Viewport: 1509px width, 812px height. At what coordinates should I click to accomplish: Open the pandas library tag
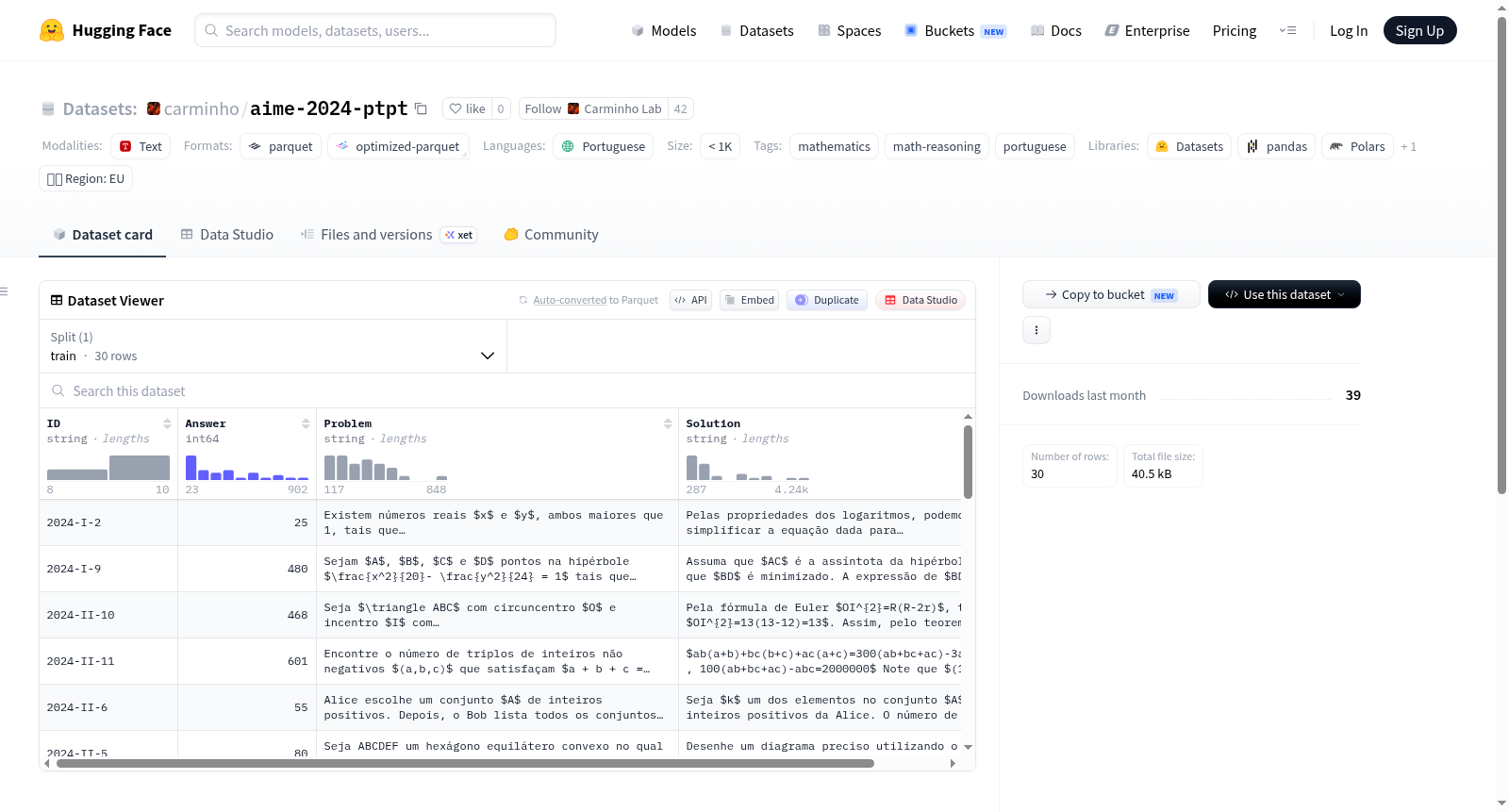[x=1276, y=146]
